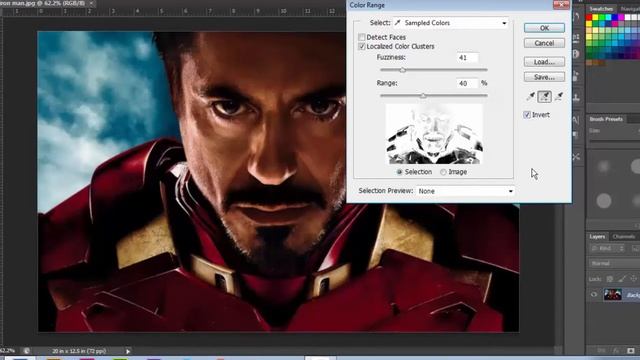Hide the Background layer with eye icon

coord(593,295)
